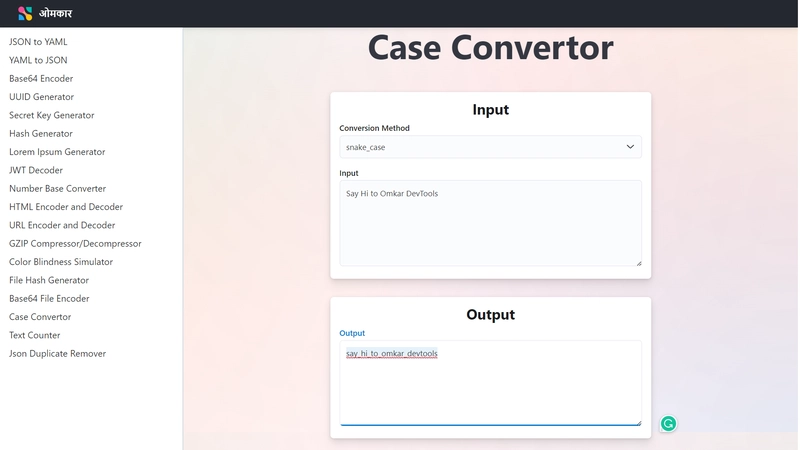Click inside the Output text area
800x450 pixels.
pos(490,383)
